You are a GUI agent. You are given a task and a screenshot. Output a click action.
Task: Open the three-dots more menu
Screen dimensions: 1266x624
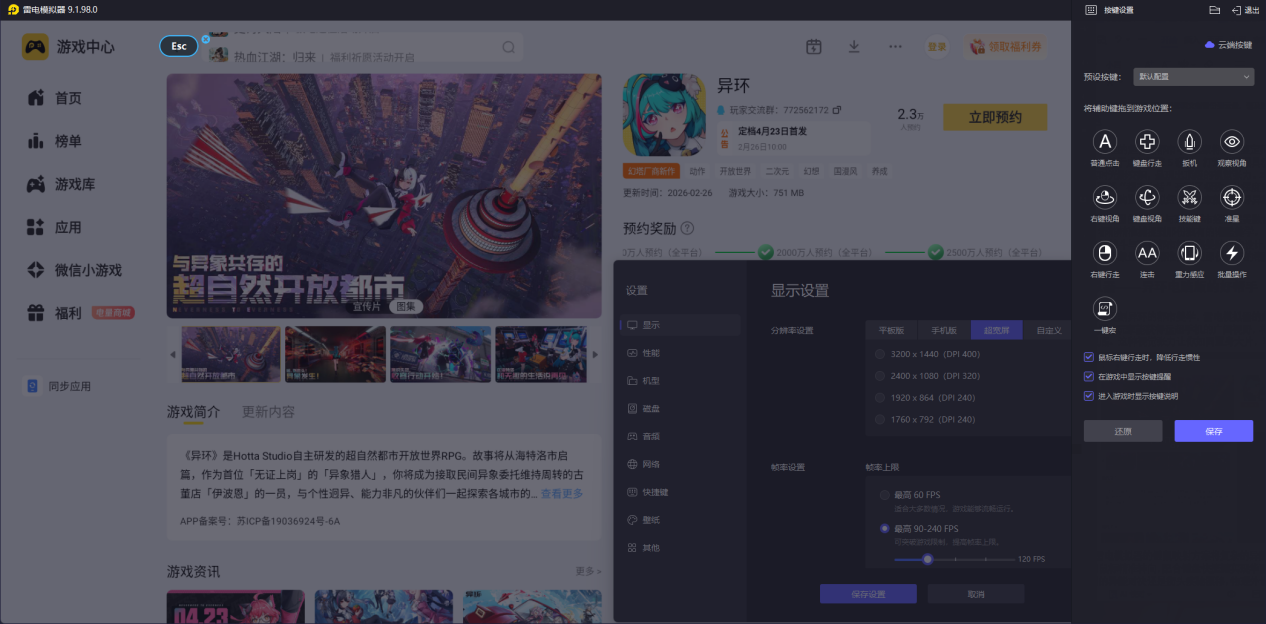(x=895, y=47)
